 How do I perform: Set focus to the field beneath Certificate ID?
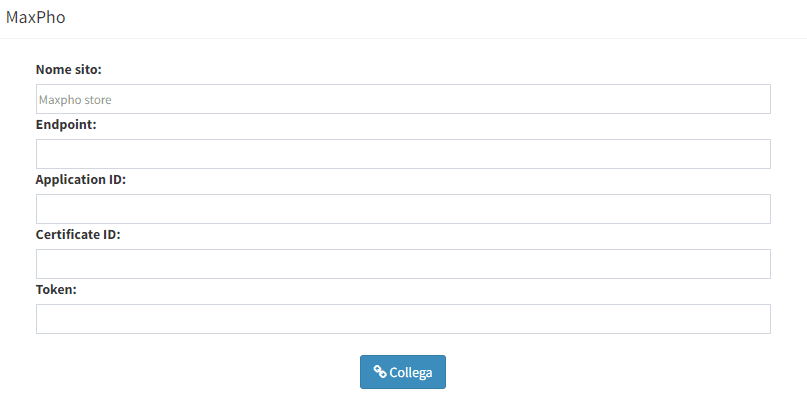pos(403,264)
